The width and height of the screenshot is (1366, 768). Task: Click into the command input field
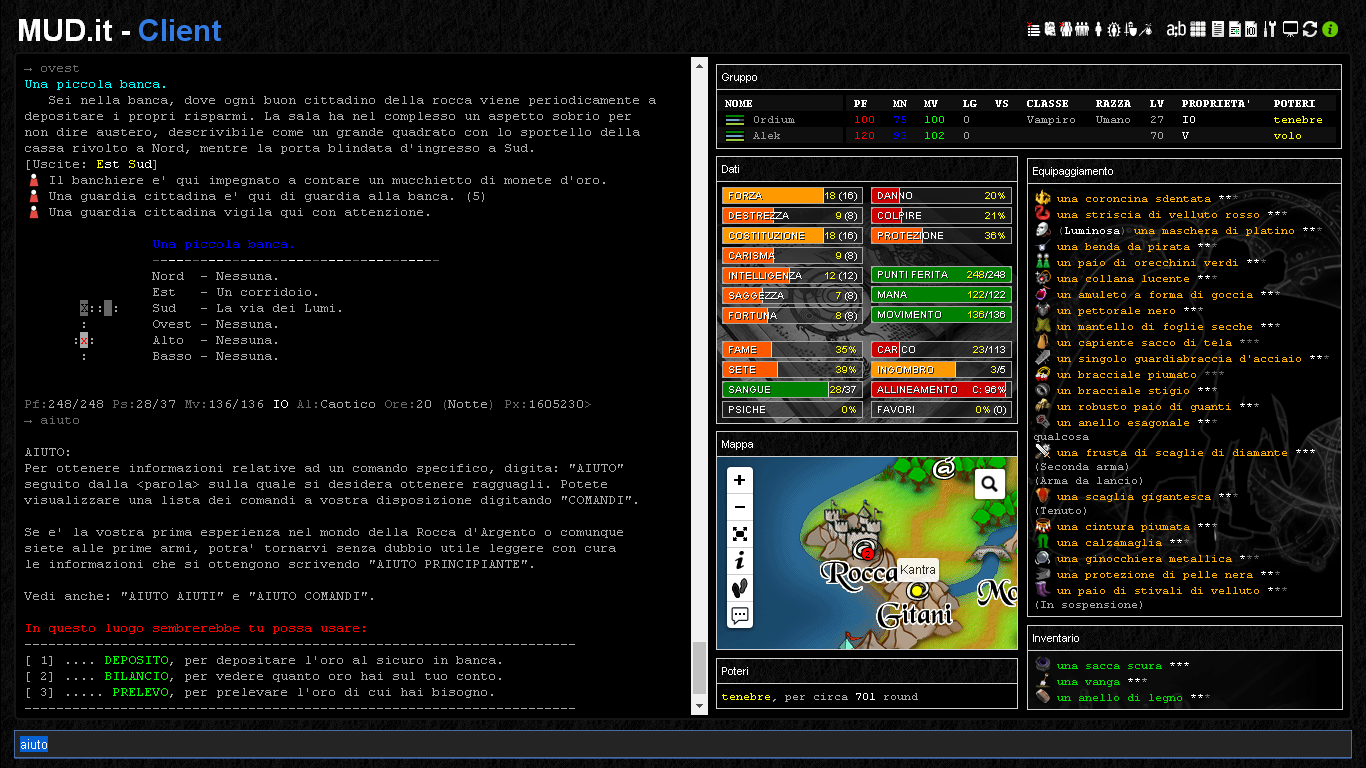click(x=683, y=744)
